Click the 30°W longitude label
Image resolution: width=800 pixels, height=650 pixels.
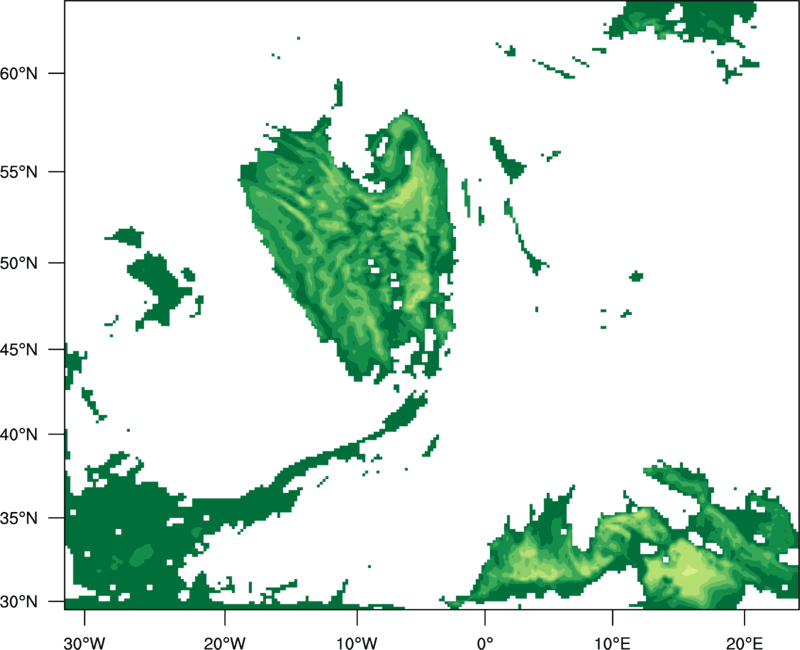click(x=85, y=643)
